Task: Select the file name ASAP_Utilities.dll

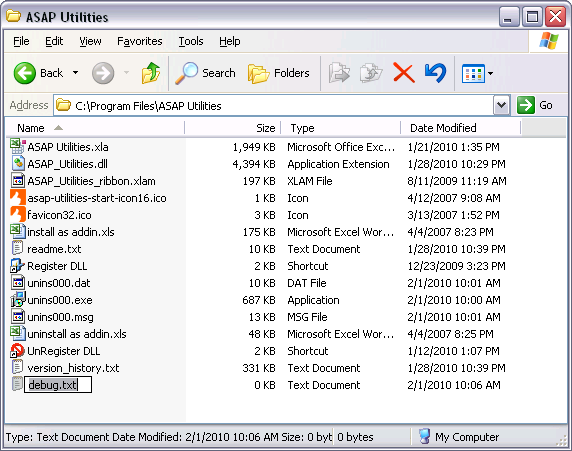Action: pyautogui.click(x=67, y=164)
